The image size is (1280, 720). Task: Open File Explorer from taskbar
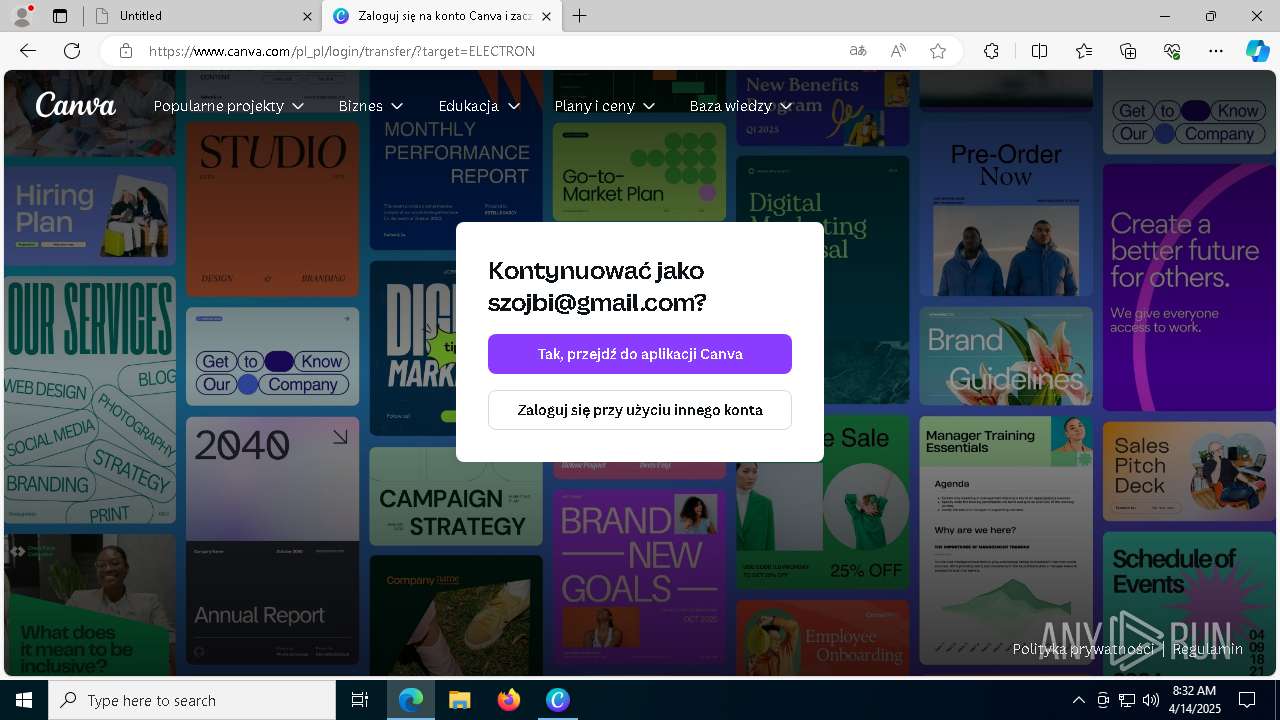pos(459,700)
